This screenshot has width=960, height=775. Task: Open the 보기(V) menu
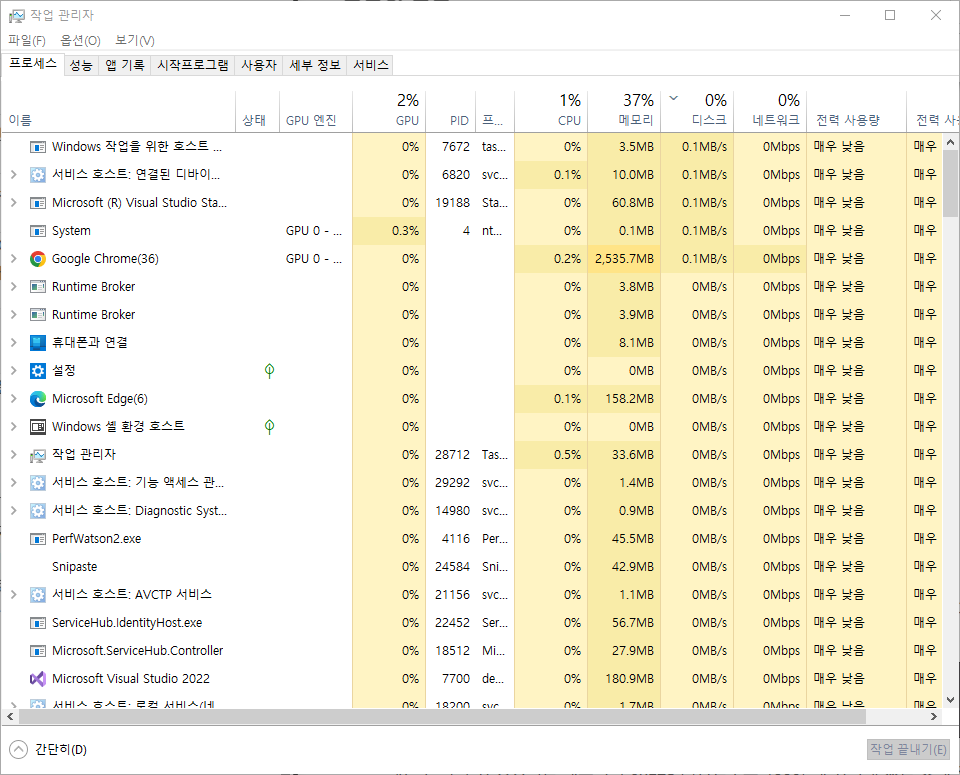pos(135,40)
